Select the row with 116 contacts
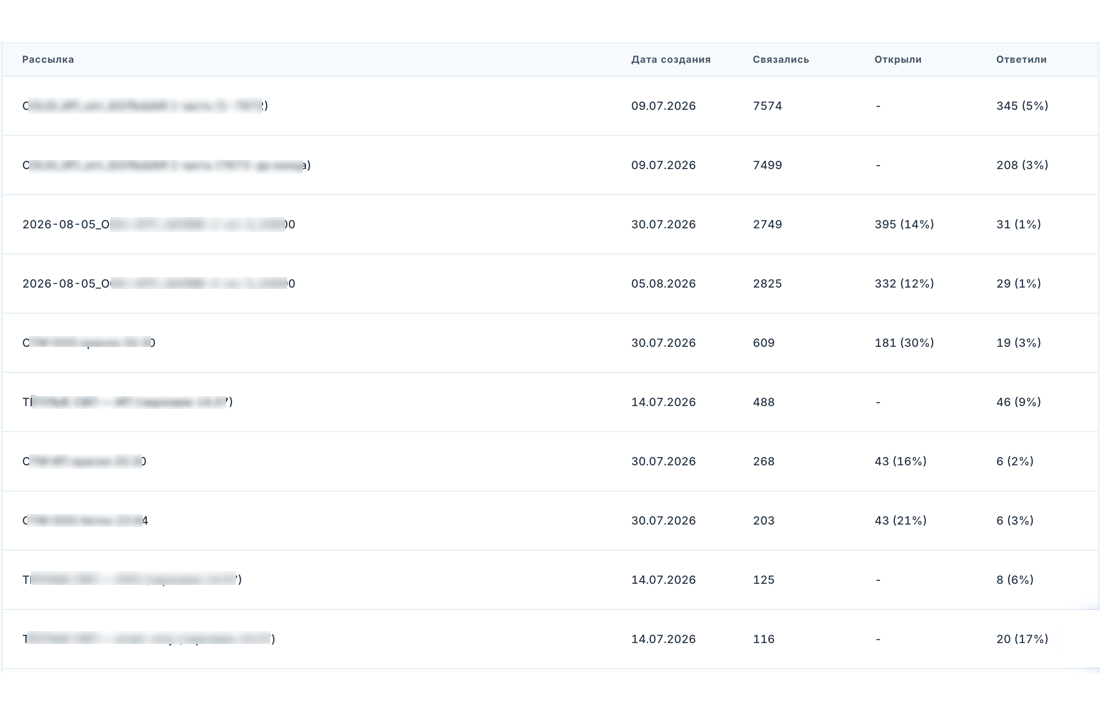This screenshot has width=1100, height=714. 550,639
